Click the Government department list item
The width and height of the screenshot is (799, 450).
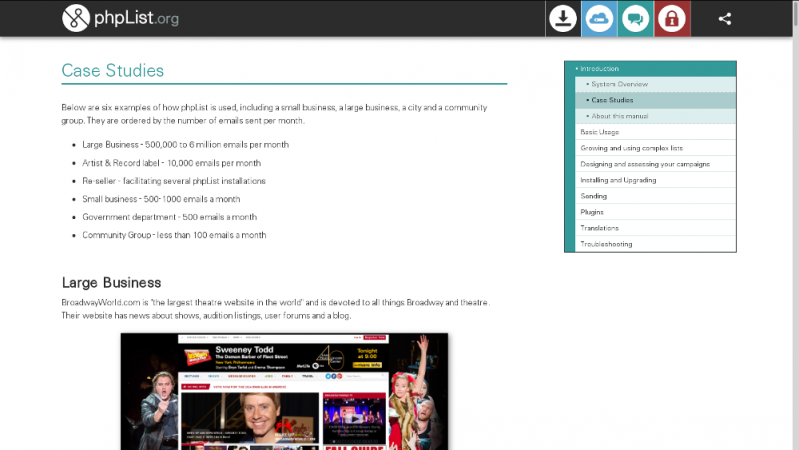click(170, 217)
